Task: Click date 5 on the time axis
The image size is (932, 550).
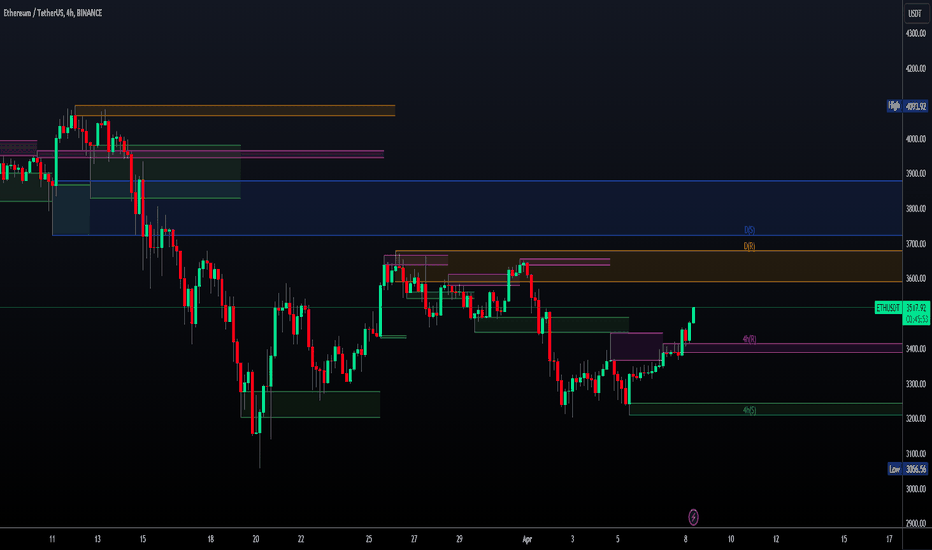Action: tap(618, 539)
